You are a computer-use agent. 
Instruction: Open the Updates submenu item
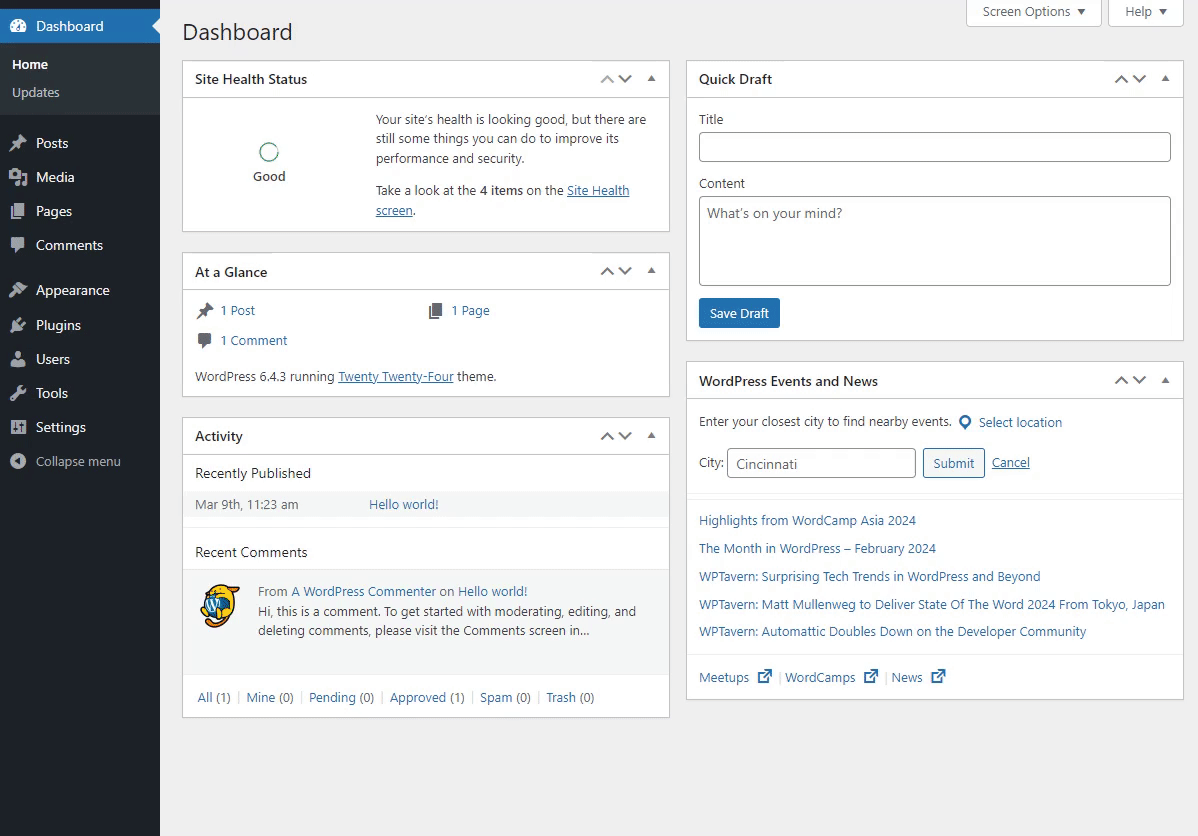pos(36,92)
